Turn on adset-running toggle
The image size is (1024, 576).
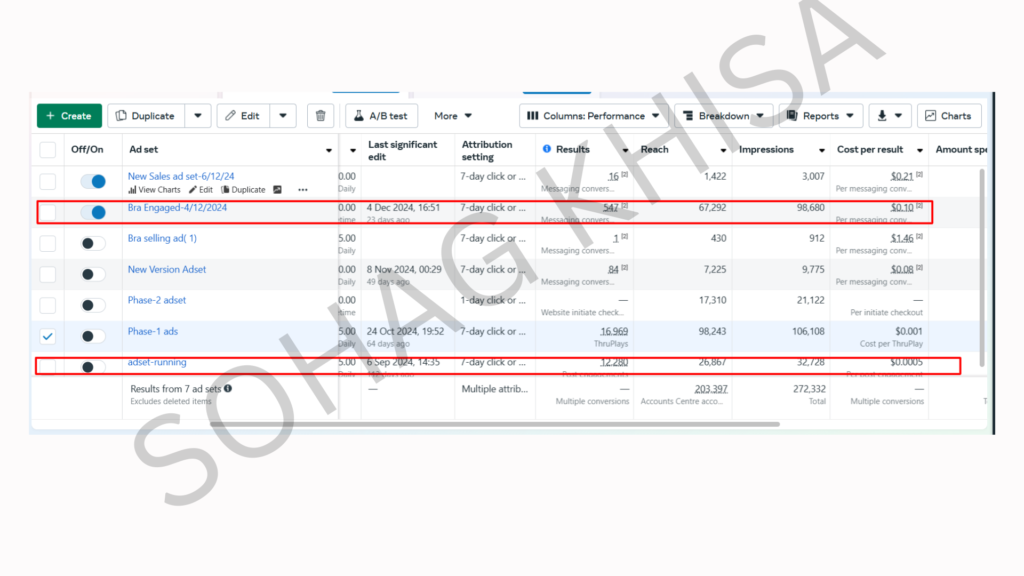point(92,366)
